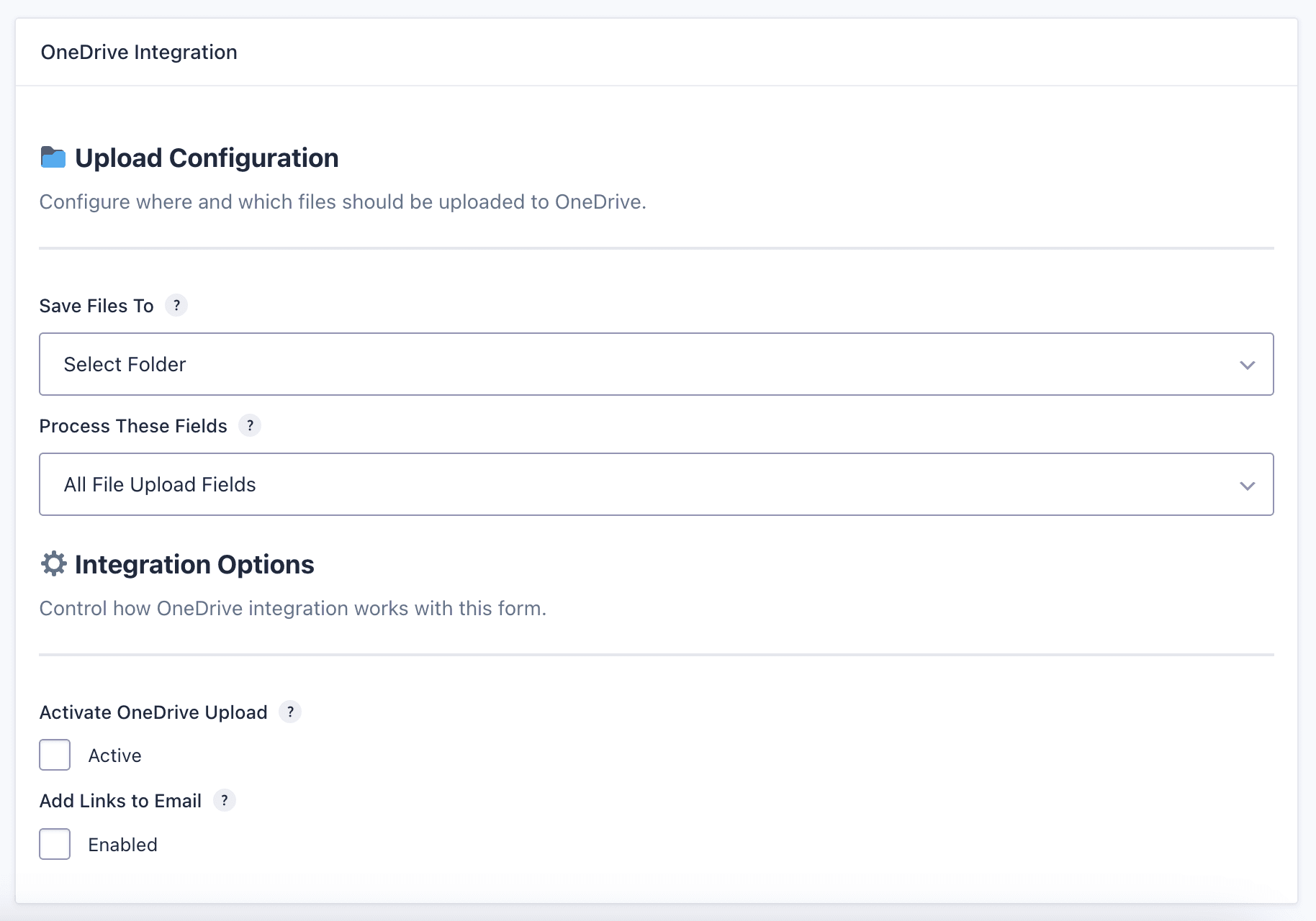Tick the Enabled checkbox for email links
Image resolution: width=1316 pixels, height=921 pixels.
55,844
